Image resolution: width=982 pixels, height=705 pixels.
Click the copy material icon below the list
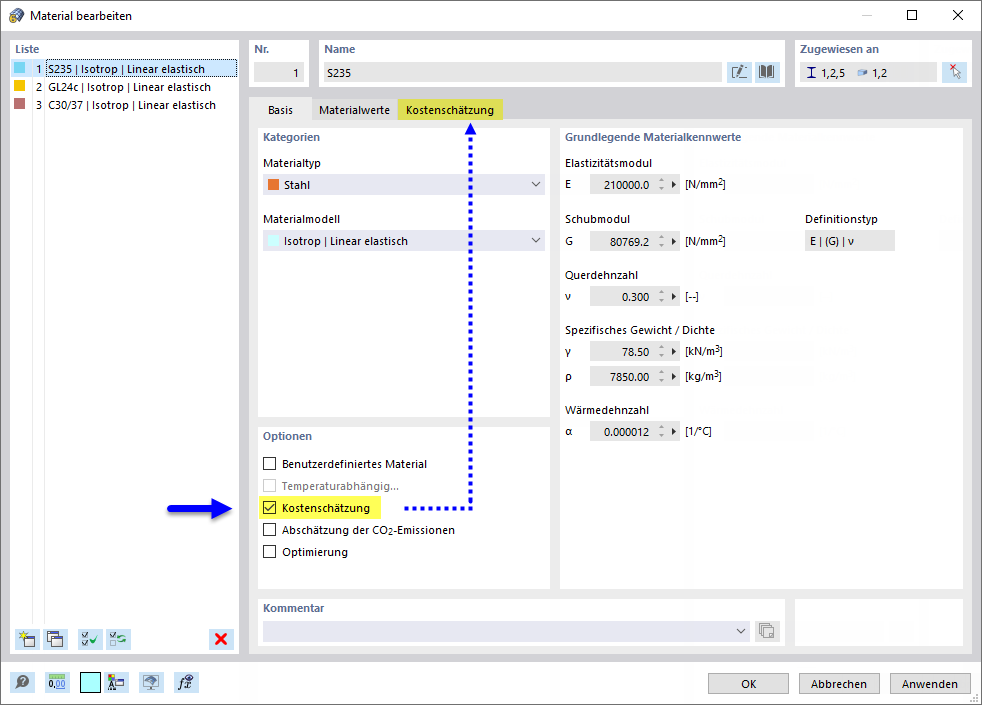(x=55, y=639)
